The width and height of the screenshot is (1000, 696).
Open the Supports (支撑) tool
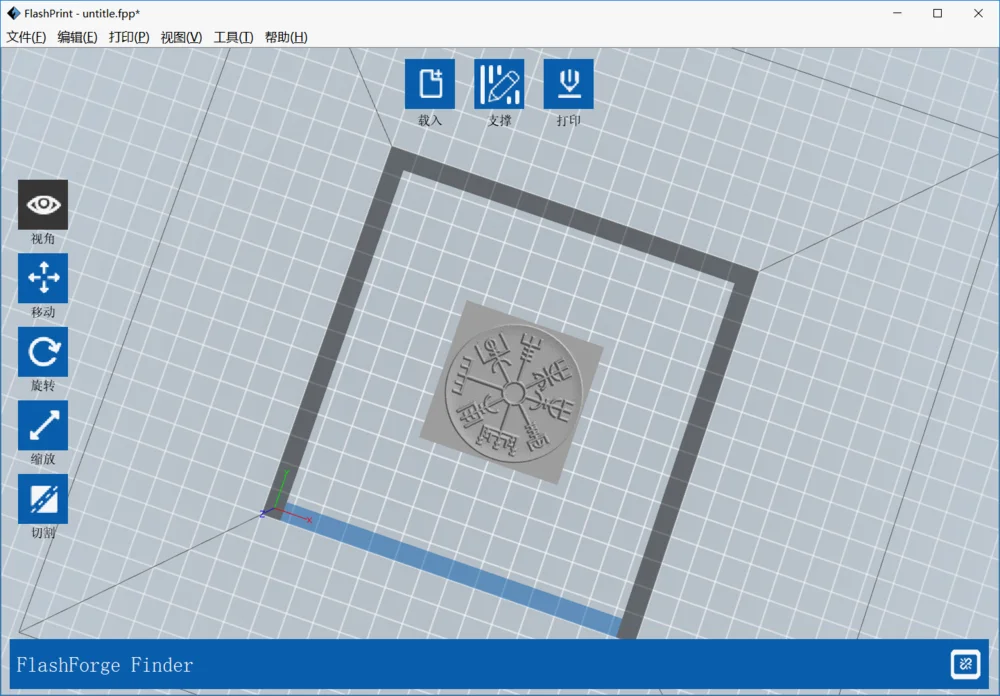(499, 84)
